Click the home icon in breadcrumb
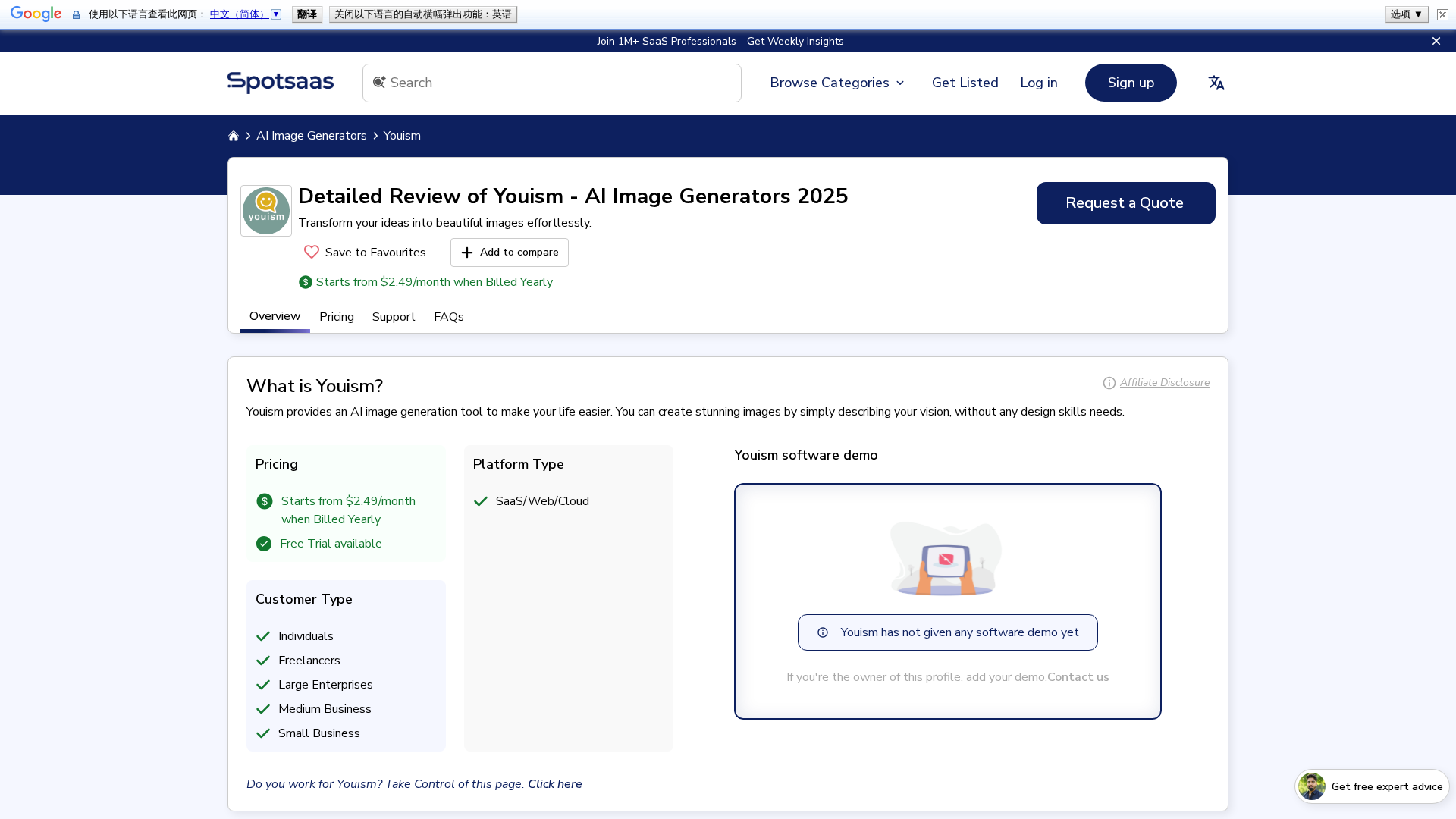Image resolution: width=1456 pixels, height=819 pixels. (234, 136)
